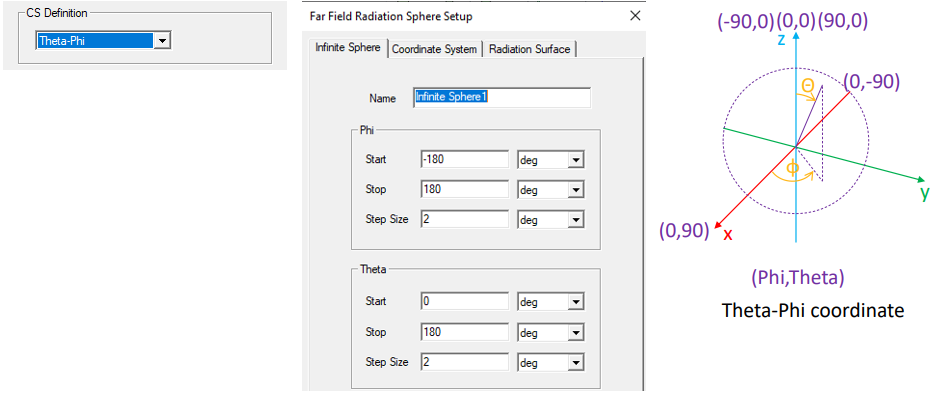Viewport: 933px width, 393px height.
Task: Expand the Phi Start unit dropdown
Action: 550,160
